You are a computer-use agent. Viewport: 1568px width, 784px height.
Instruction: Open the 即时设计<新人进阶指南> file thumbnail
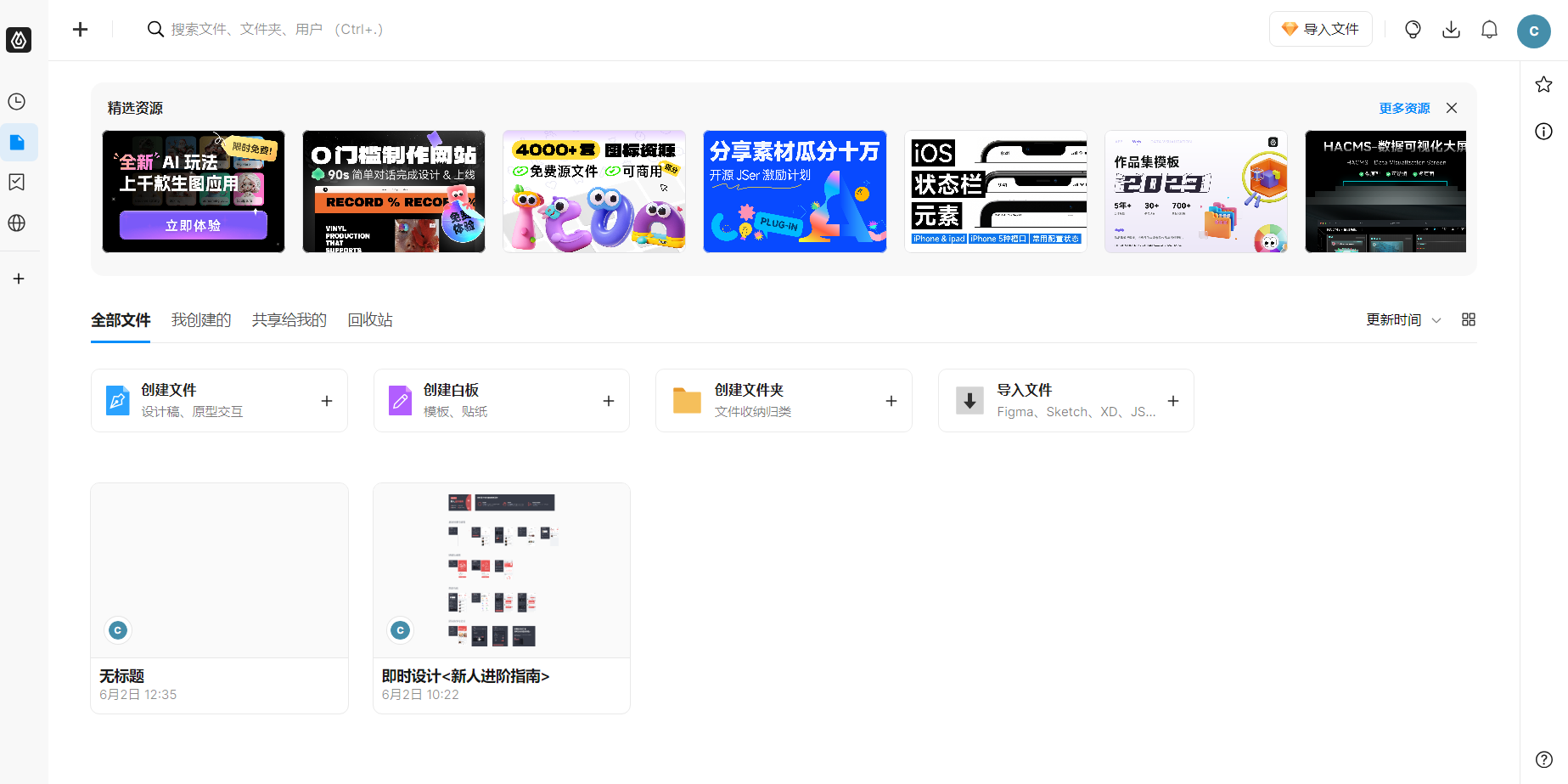click(x=501, y=569)
